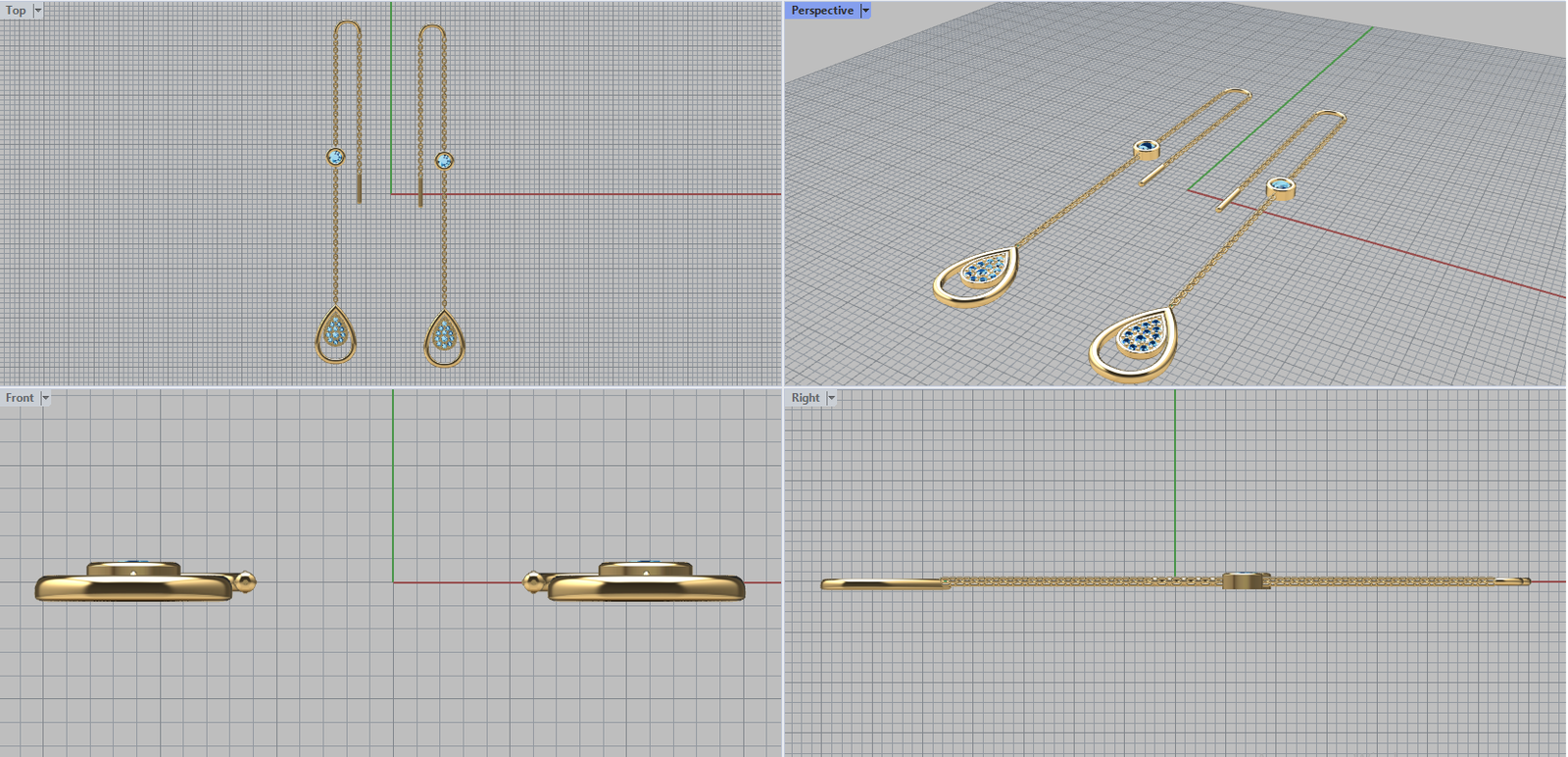Open the Top viewport dropdown menu arrow
The height and width of the screenshot is (757, 1568).
[38, 11]
